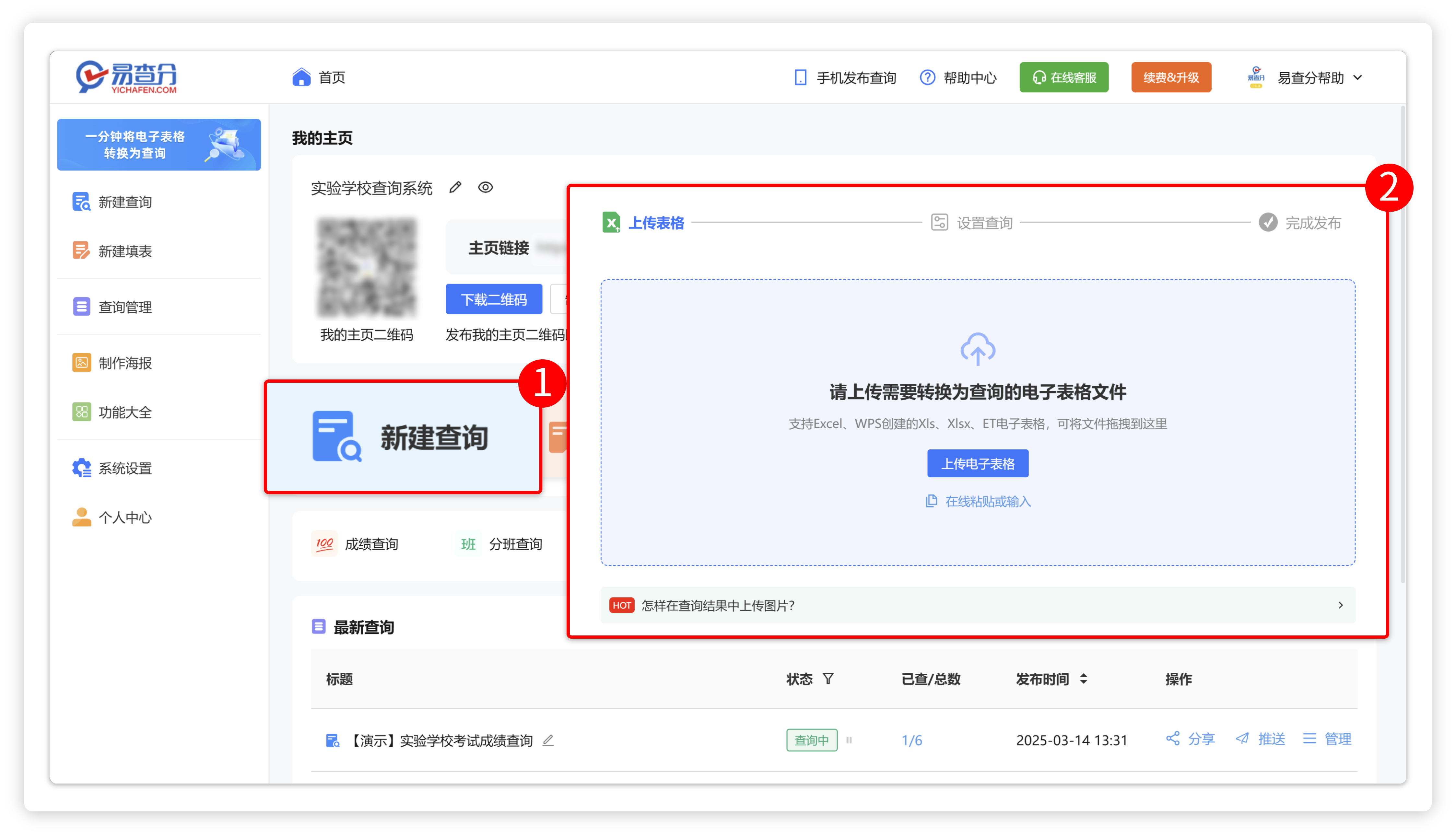Open 查询管理 in the sidebar
This screenshot has width=1456, height=837.
pyautogui.click(x=112, y=307)
